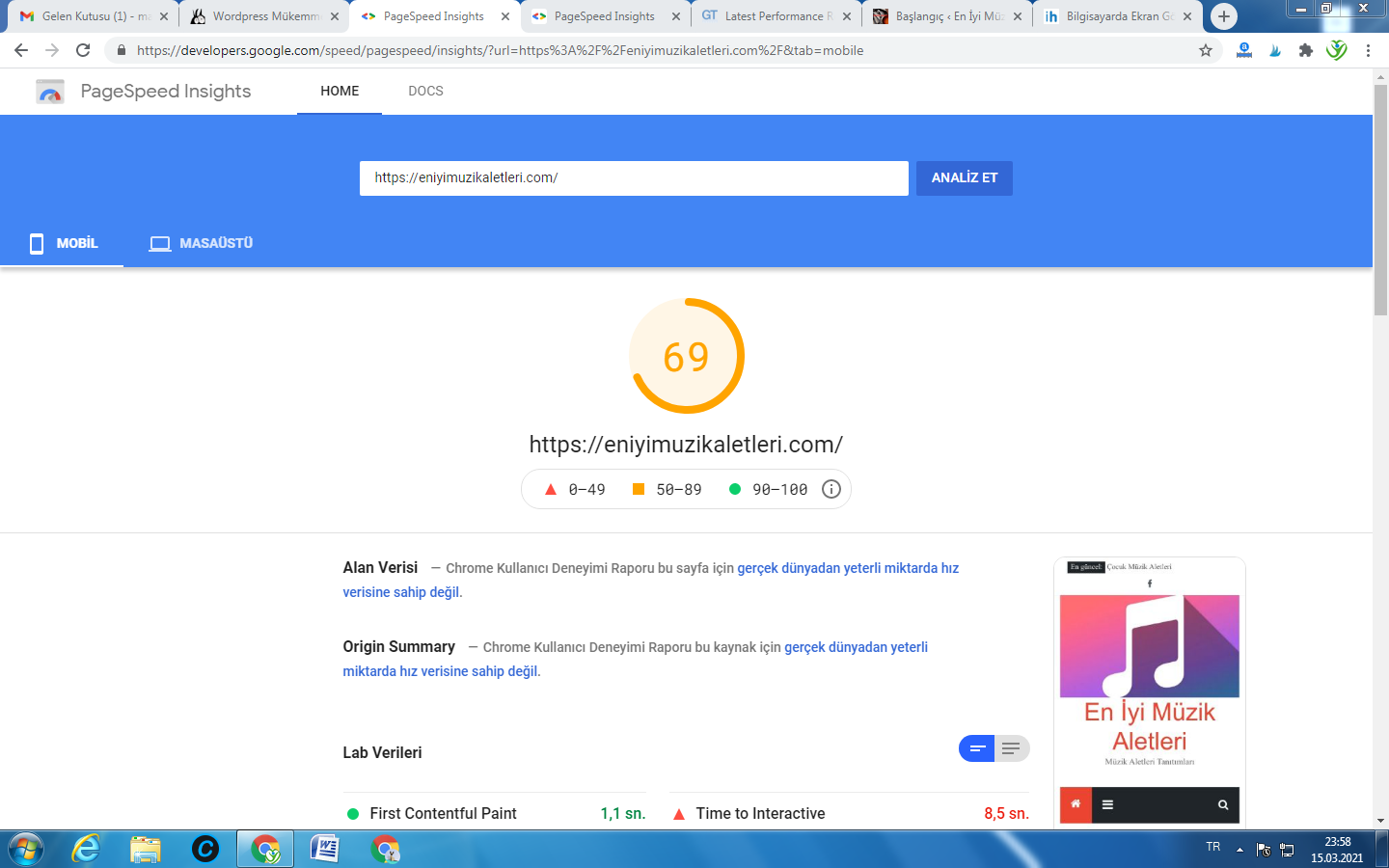Screen dimensions: 1389x868
Task: Click the 50–89 orange legend item
Action: click(x=667, y=490)
